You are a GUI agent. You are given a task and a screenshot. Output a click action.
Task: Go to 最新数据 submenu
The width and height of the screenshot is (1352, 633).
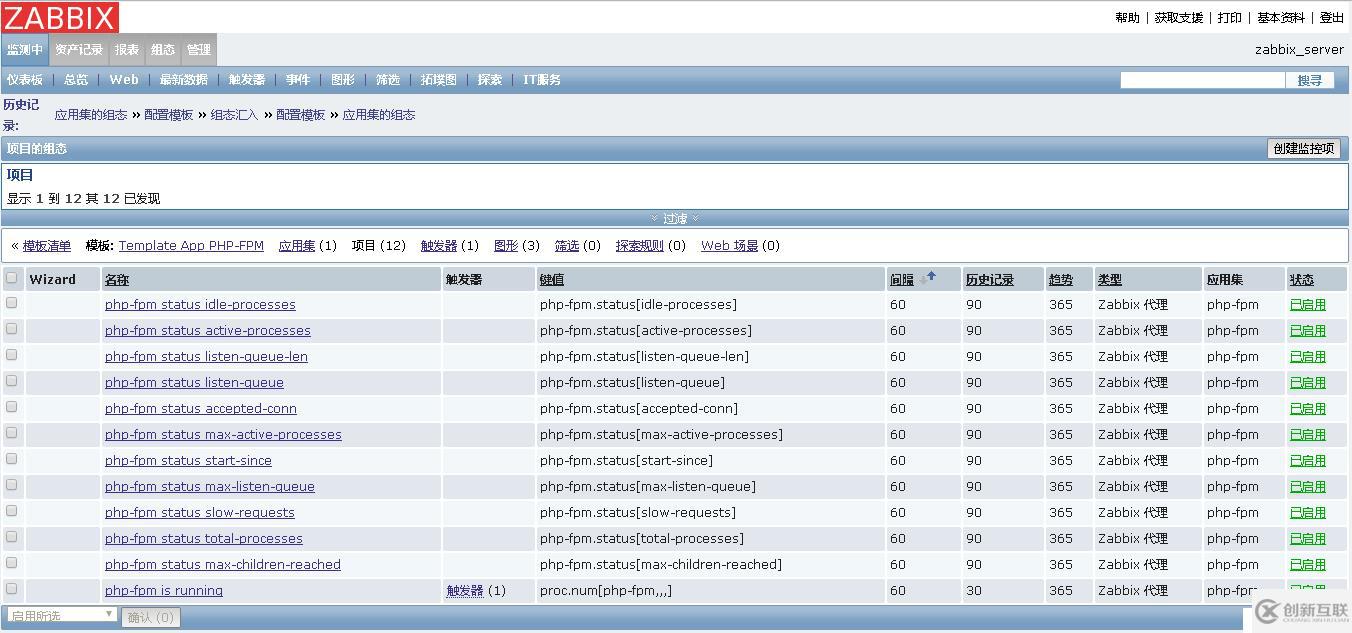pyautogui.click(x=184, y=80)
